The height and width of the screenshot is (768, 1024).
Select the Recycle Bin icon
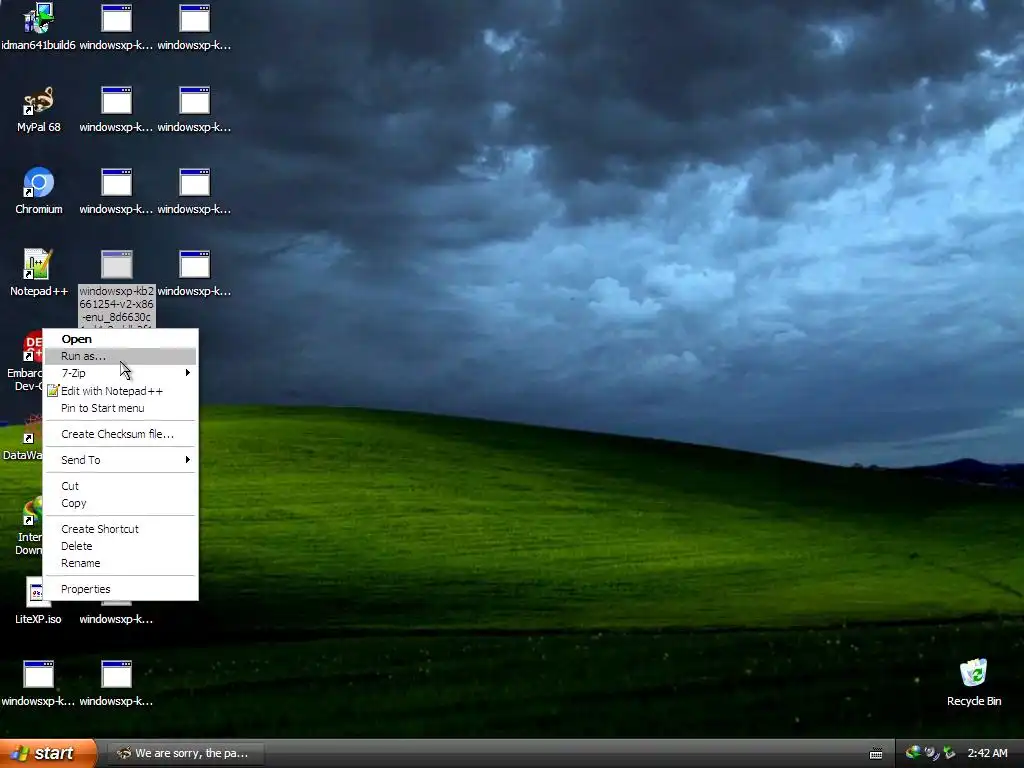tap(973, 674)
